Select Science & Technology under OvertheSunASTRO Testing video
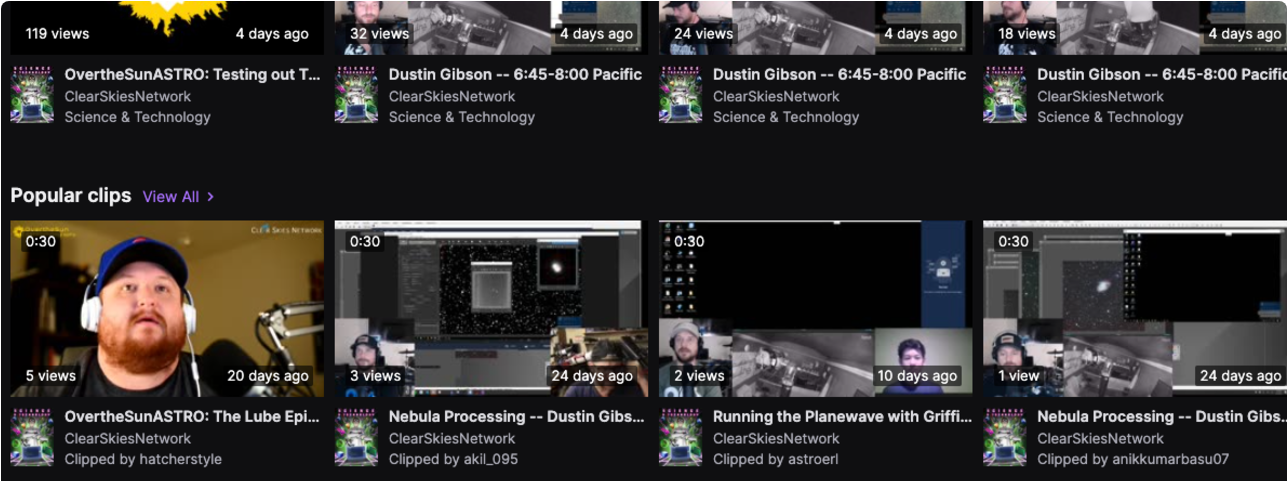This screenshot has height=481, width=1288. [x=137, y=117]
